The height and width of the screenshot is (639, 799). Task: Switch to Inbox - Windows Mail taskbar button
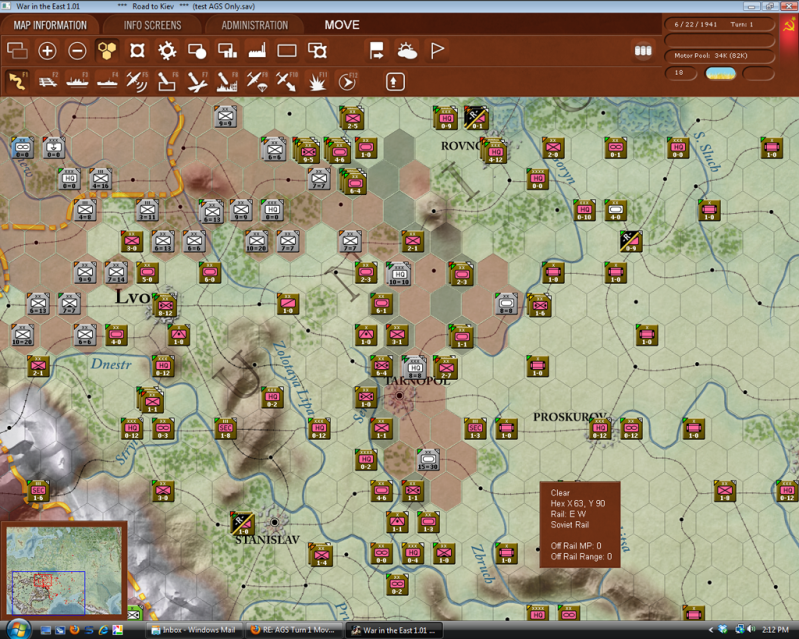click(195, 630)
